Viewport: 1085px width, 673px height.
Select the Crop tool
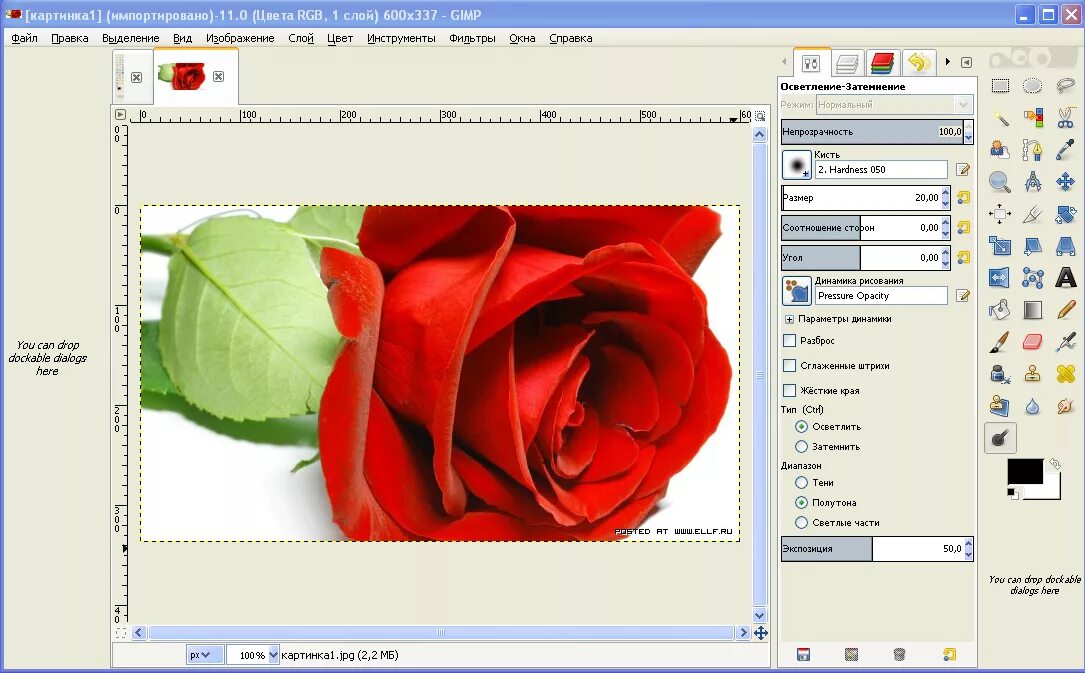tap(1032, 214)
